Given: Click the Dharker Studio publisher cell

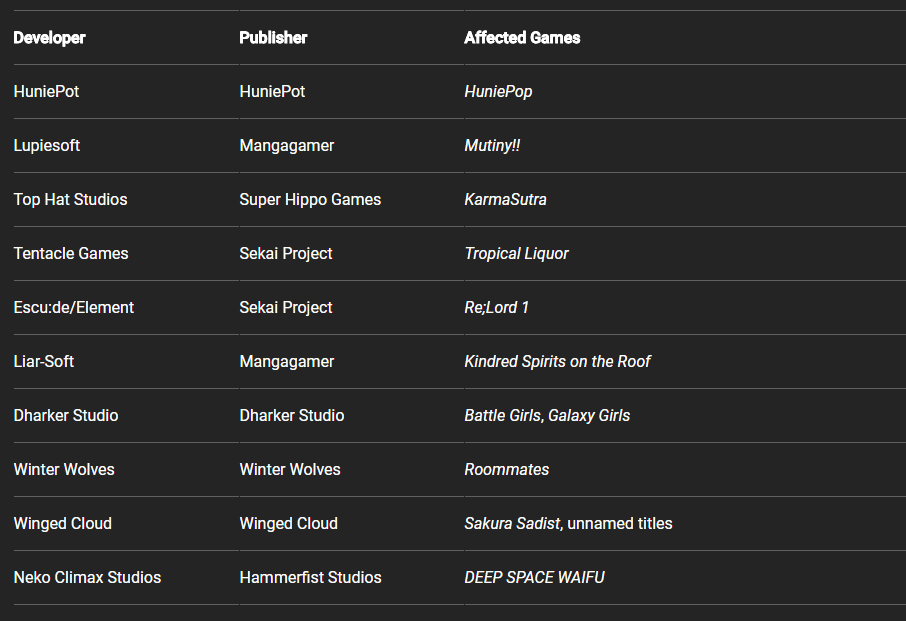Looking at the screenshot, I should pos(292,415).
